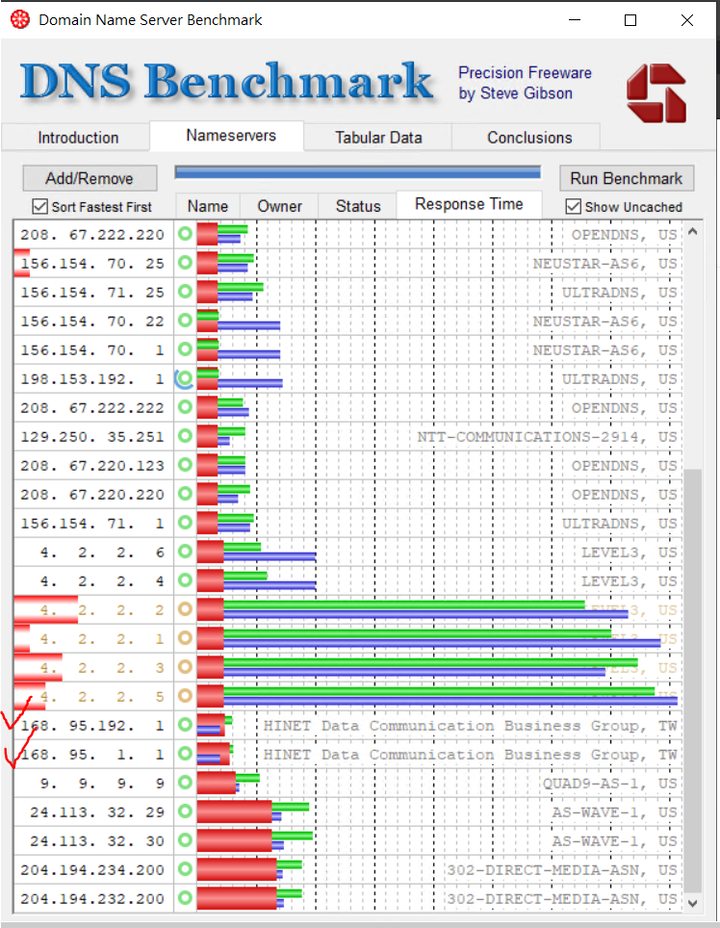Click the QUAD9-AS-1, US owner label
720x928 pixels.
tap(610, 783)
